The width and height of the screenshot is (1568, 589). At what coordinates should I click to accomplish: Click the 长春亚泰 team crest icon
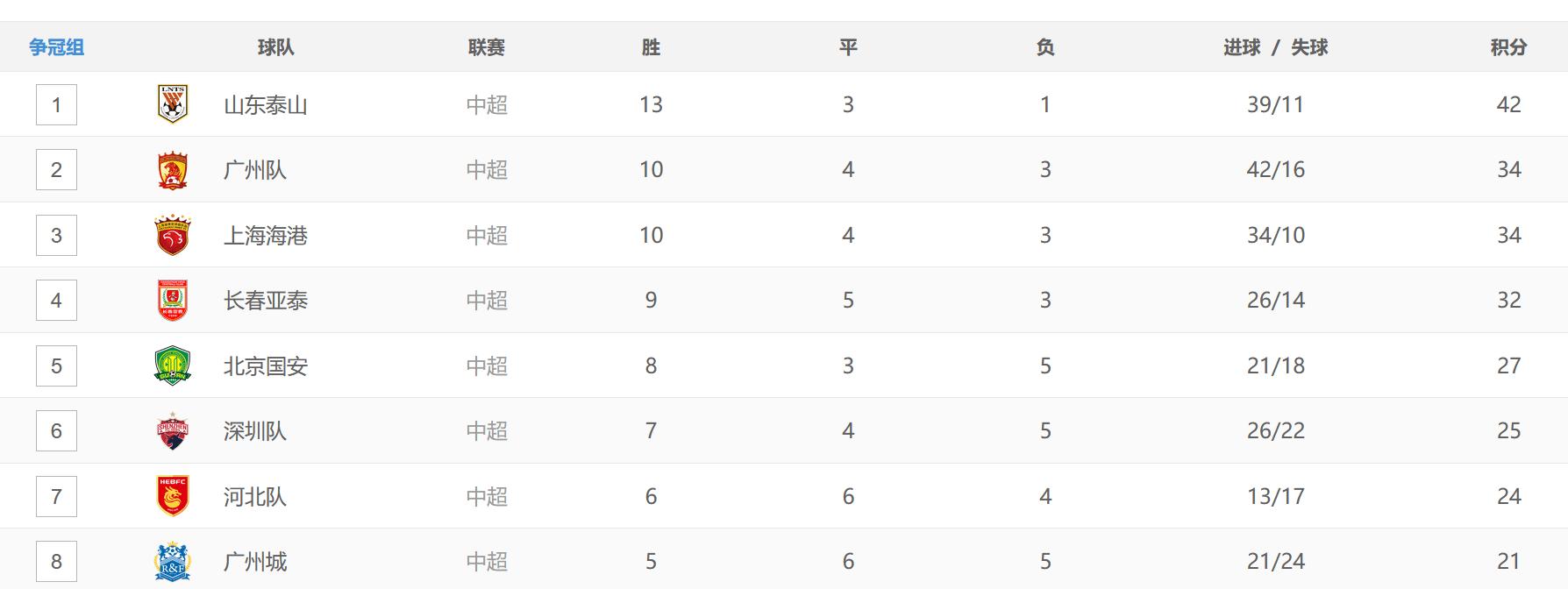pos(173,301)
